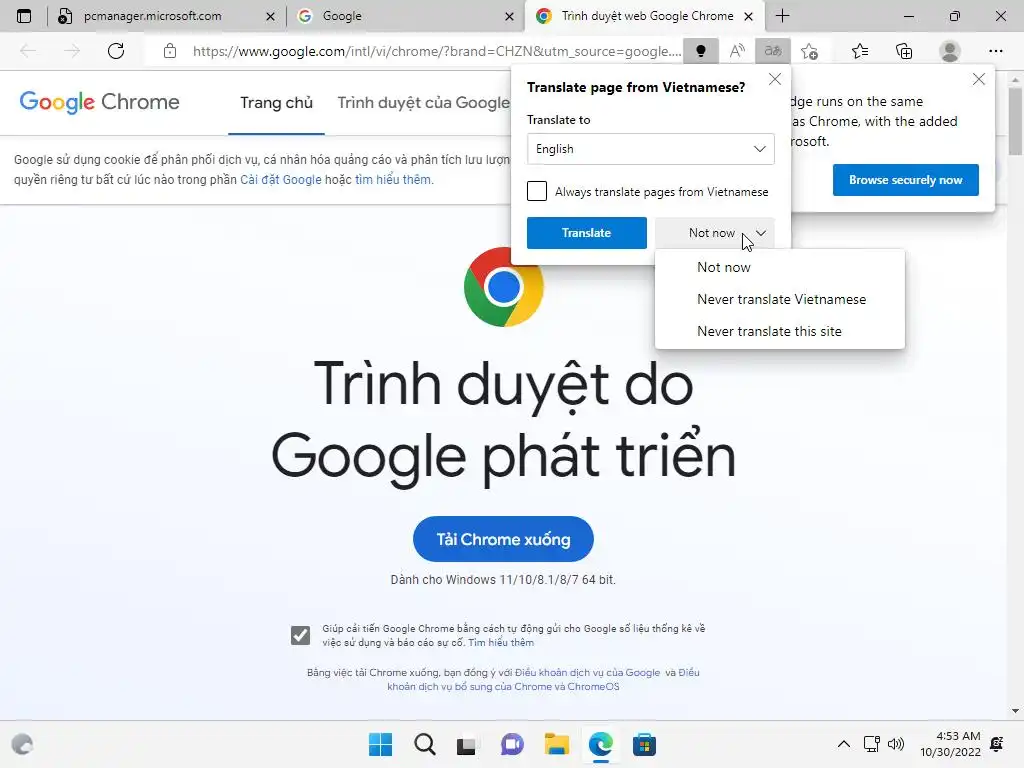Add this page to favorites star icon
This screenshot has width=1024, height=768.
[x=809, y=51]
